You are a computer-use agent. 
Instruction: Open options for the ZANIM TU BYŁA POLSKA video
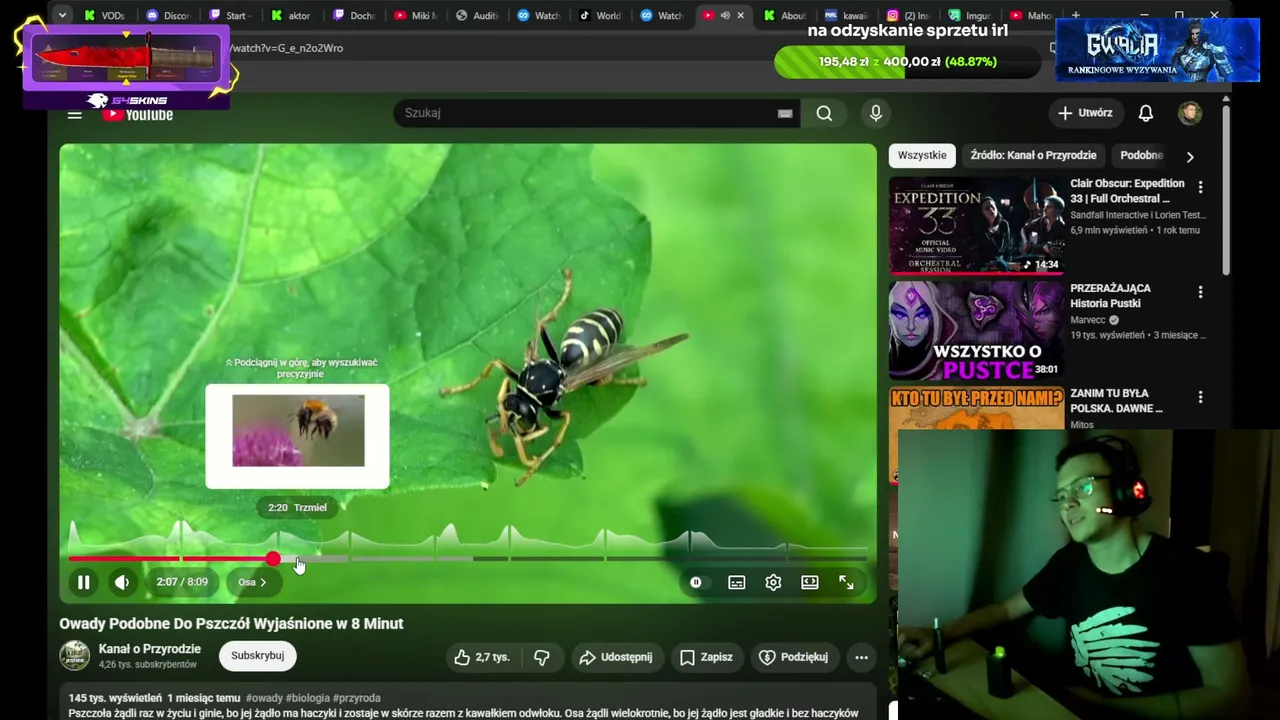click(x=1201, y=397)
